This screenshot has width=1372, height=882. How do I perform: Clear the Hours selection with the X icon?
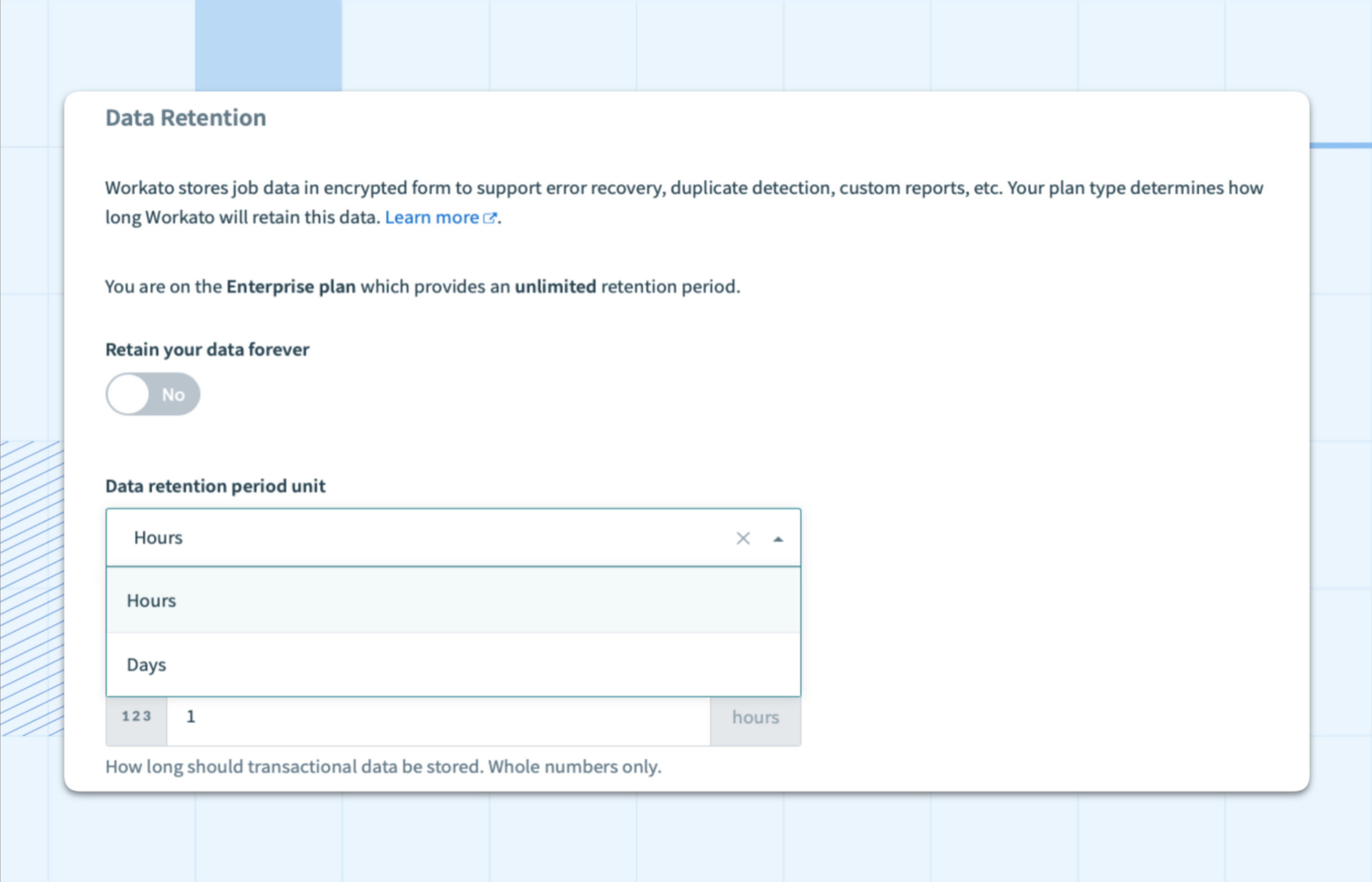743,538
